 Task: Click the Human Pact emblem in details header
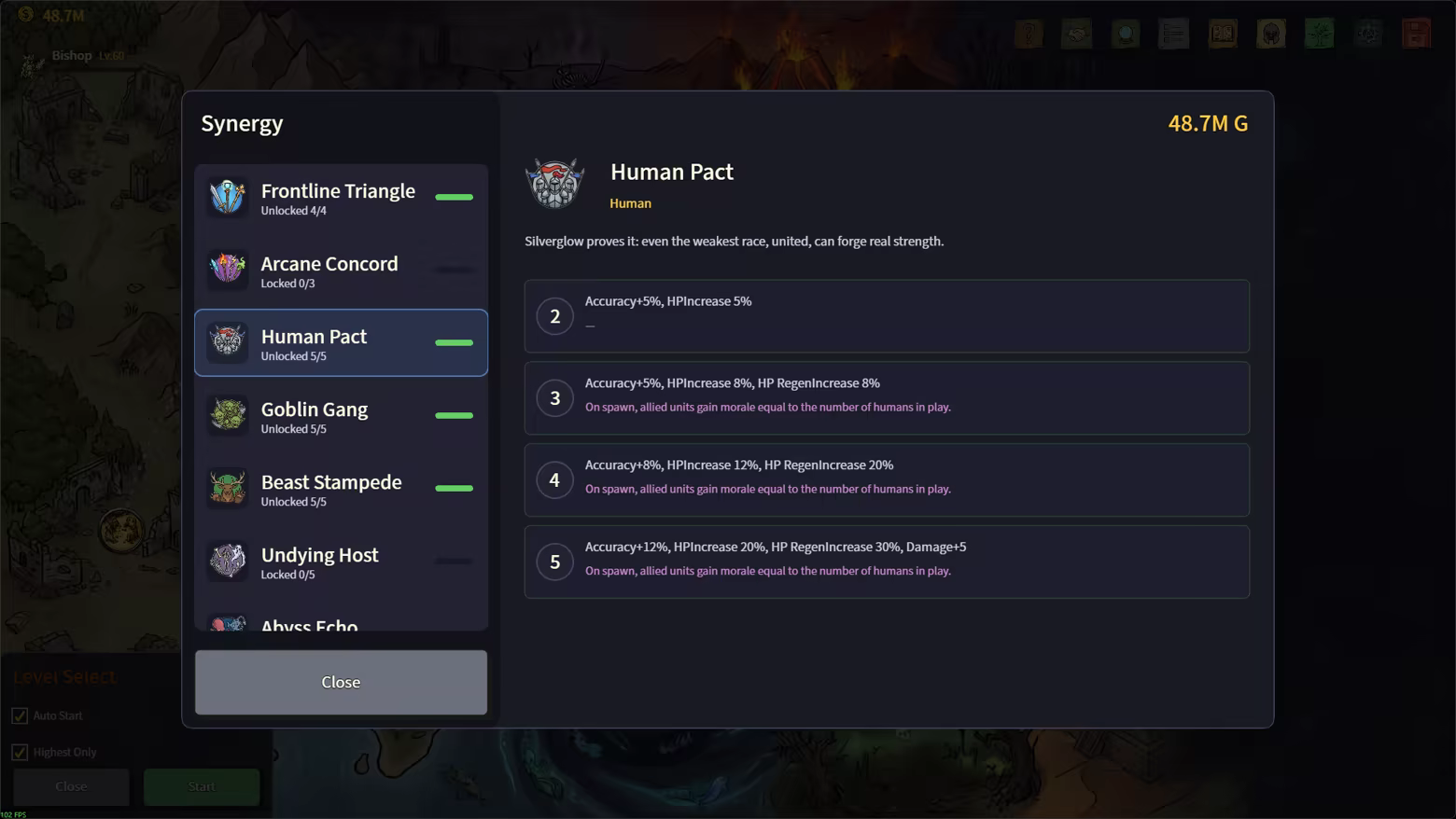click(x=555, y=183)
